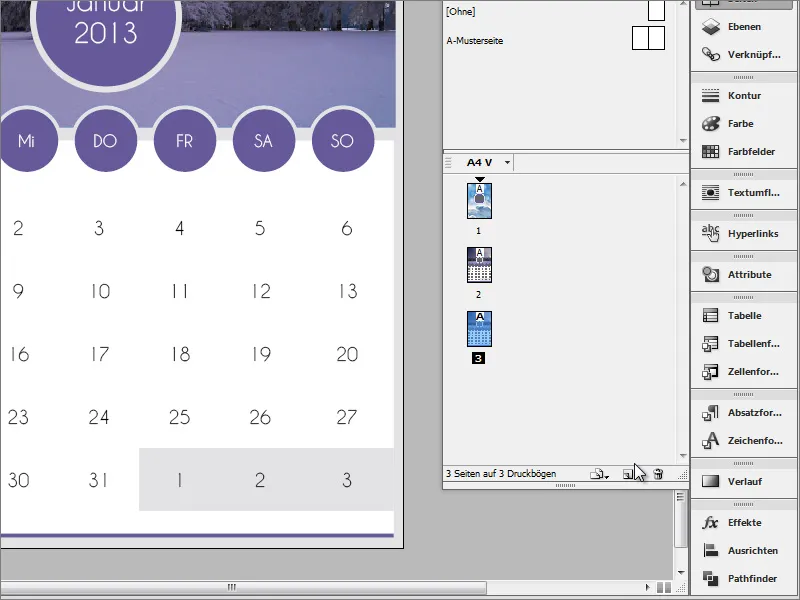Click horizontal scrollbar right arrow
800x600 pixels.
point(648,587)
